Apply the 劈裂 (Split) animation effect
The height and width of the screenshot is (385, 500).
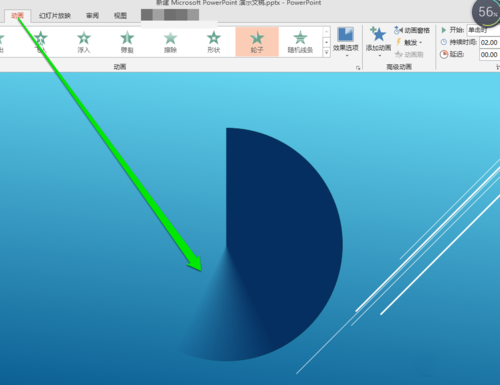(x=127, y=42)
